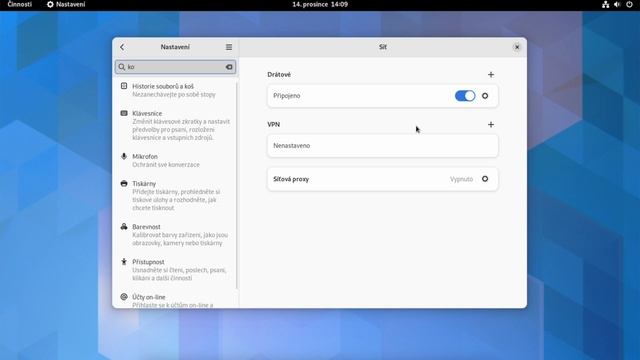Go back using the sidebar back arrow
Viewport: 640px width, 360px height.
(x=122, y=47)
